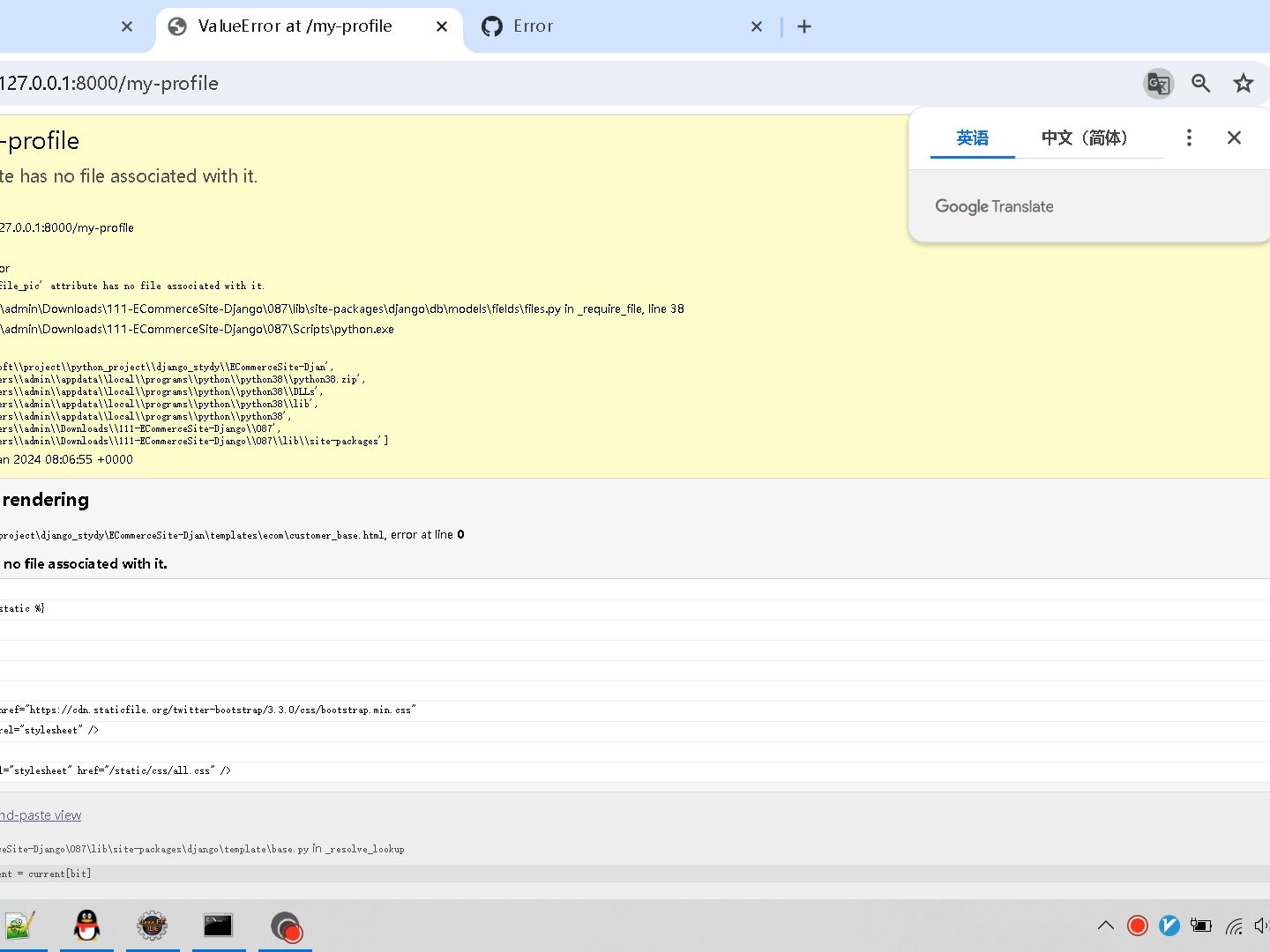Open the three-dot menu in Translate popup
This screenshot has width=1270, height=952.
pos(1189,138)
